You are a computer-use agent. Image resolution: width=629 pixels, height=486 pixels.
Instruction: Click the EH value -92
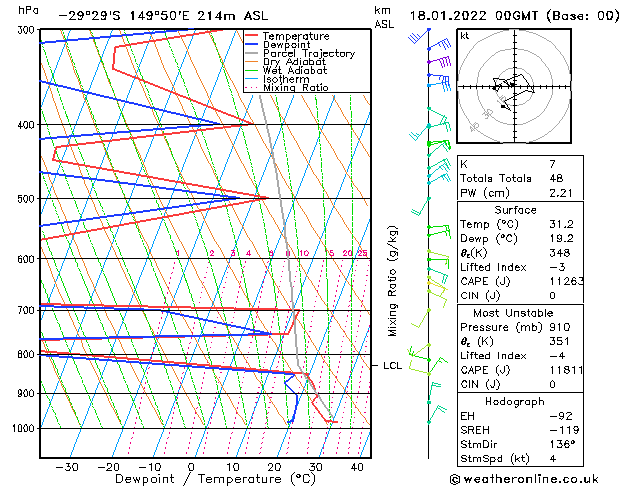click(x=560, y=416)
